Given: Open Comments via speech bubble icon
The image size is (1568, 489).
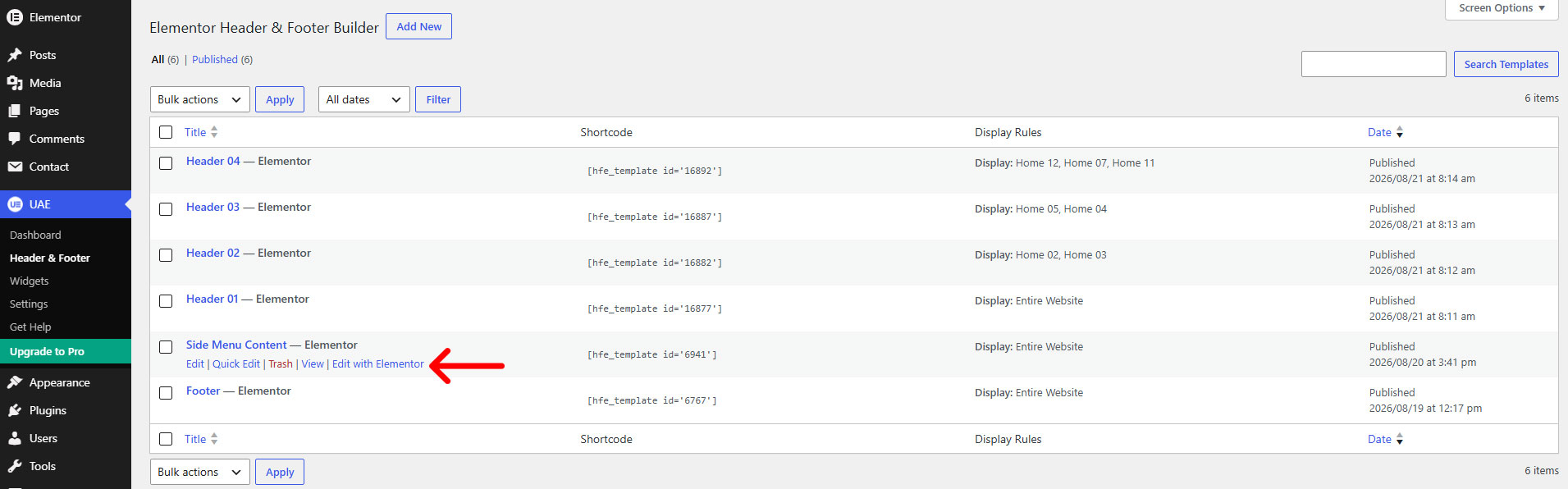Looking at the screenshot, I should (15, 139).
